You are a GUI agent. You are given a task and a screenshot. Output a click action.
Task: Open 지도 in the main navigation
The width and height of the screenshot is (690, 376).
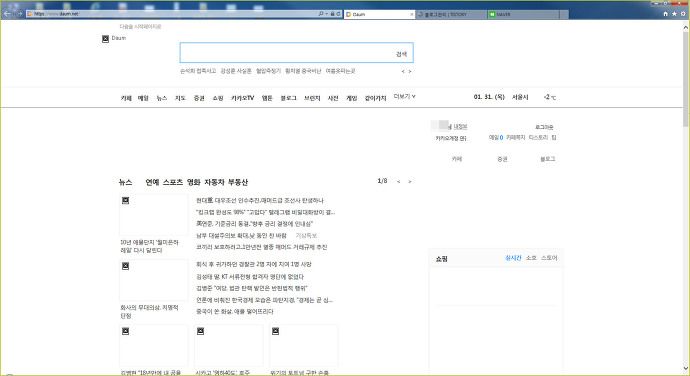[x=180, y=98]
